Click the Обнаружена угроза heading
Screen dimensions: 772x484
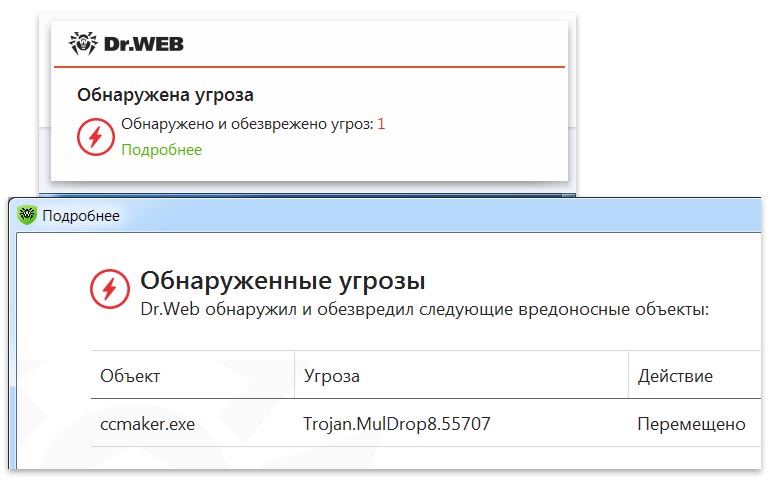[165, 95]
